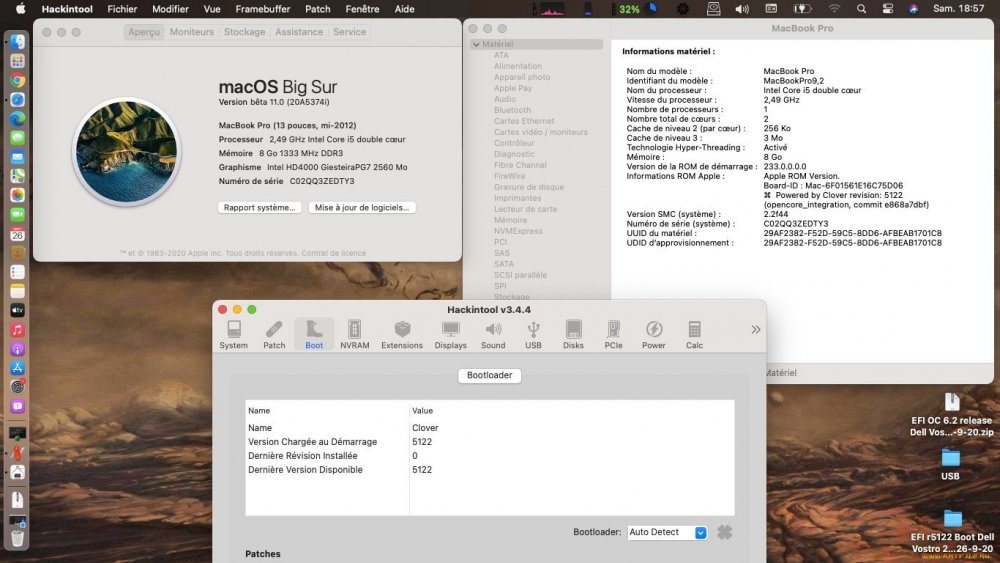The width and height of the screenshot is (1000, 563).
Task: Open the Fichier menu
Action: tap(122, 9)
